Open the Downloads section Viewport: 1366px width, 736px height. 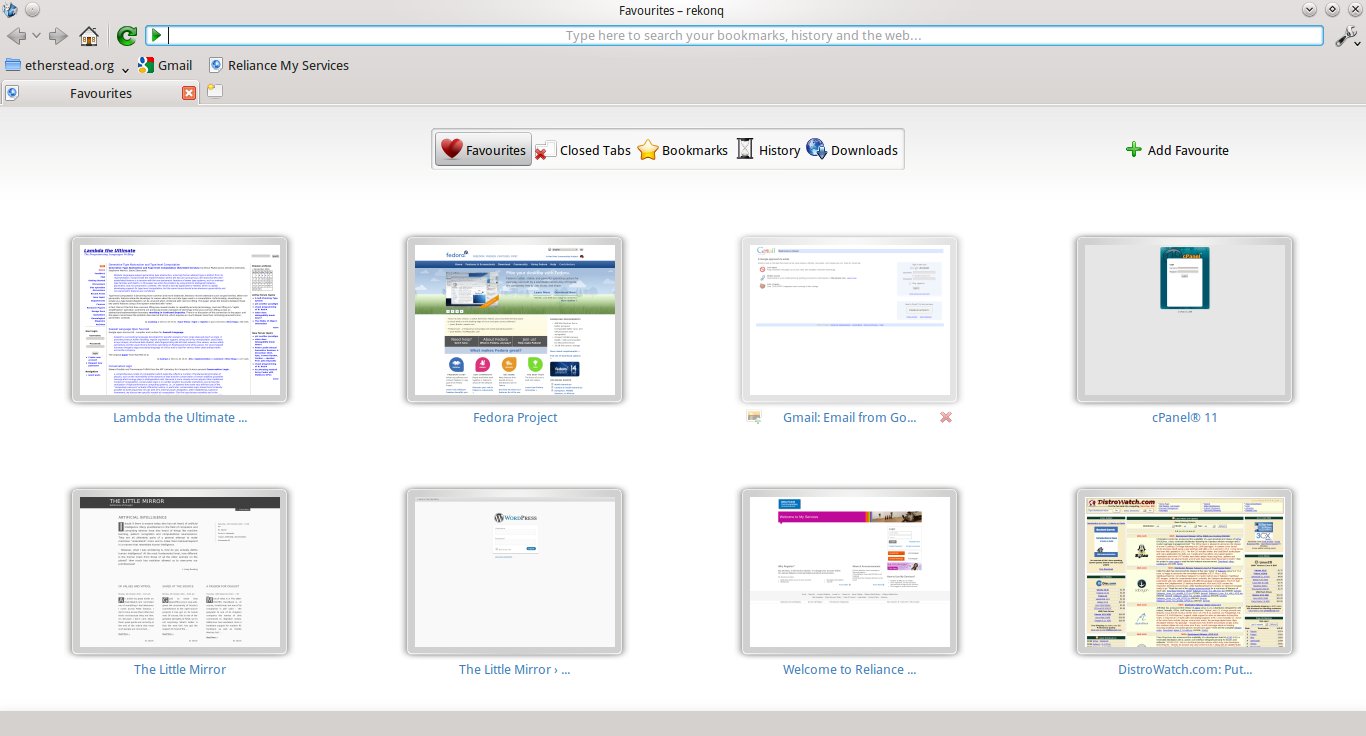coord(852,150)
